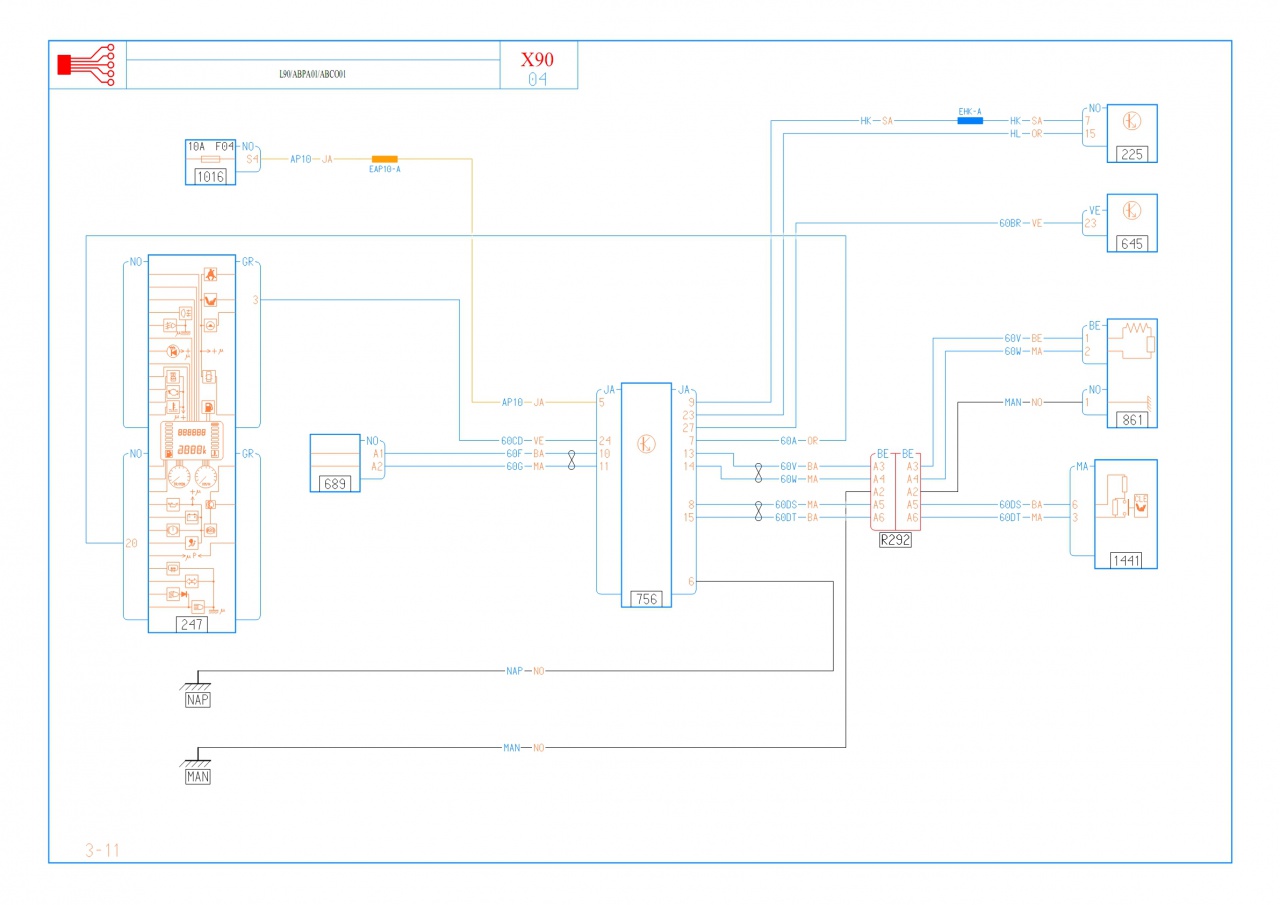Select component label 645
This screenshot has height=905, width=1280.
(1132, 243)
